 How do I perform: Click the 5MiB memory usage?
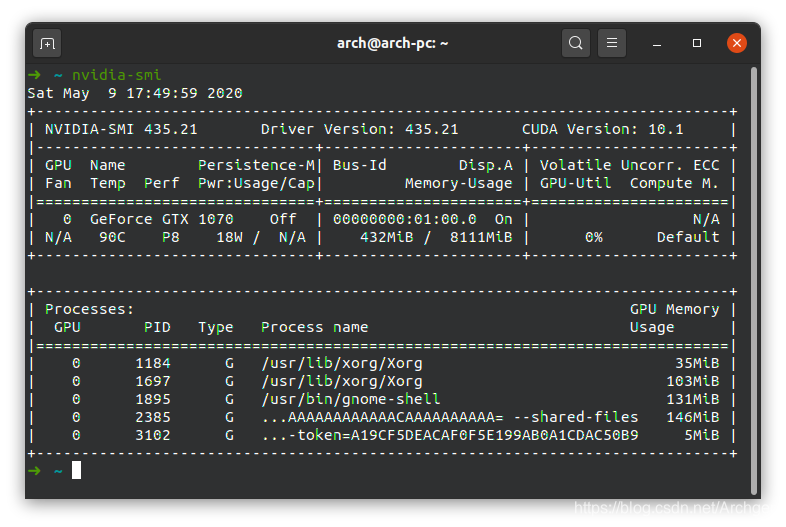[x=701, y=436]
